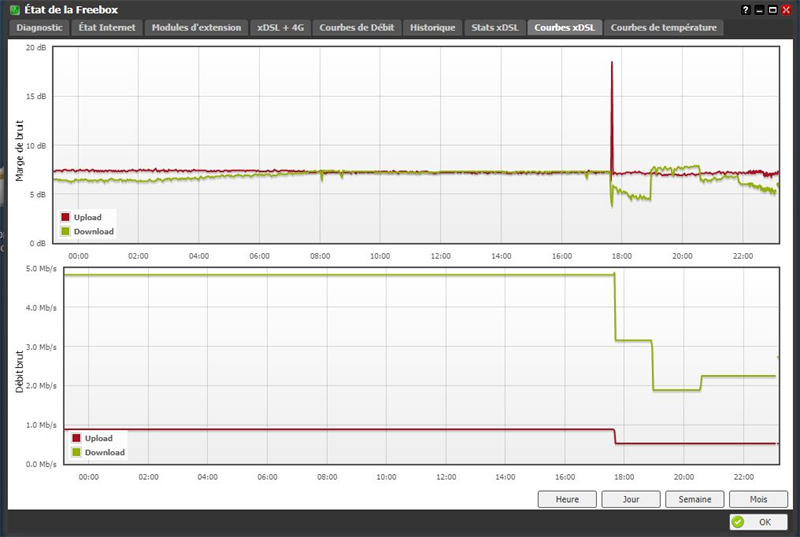Open the Modules d'extension tab
800x537 pixels.
click(x=196, y=28)
